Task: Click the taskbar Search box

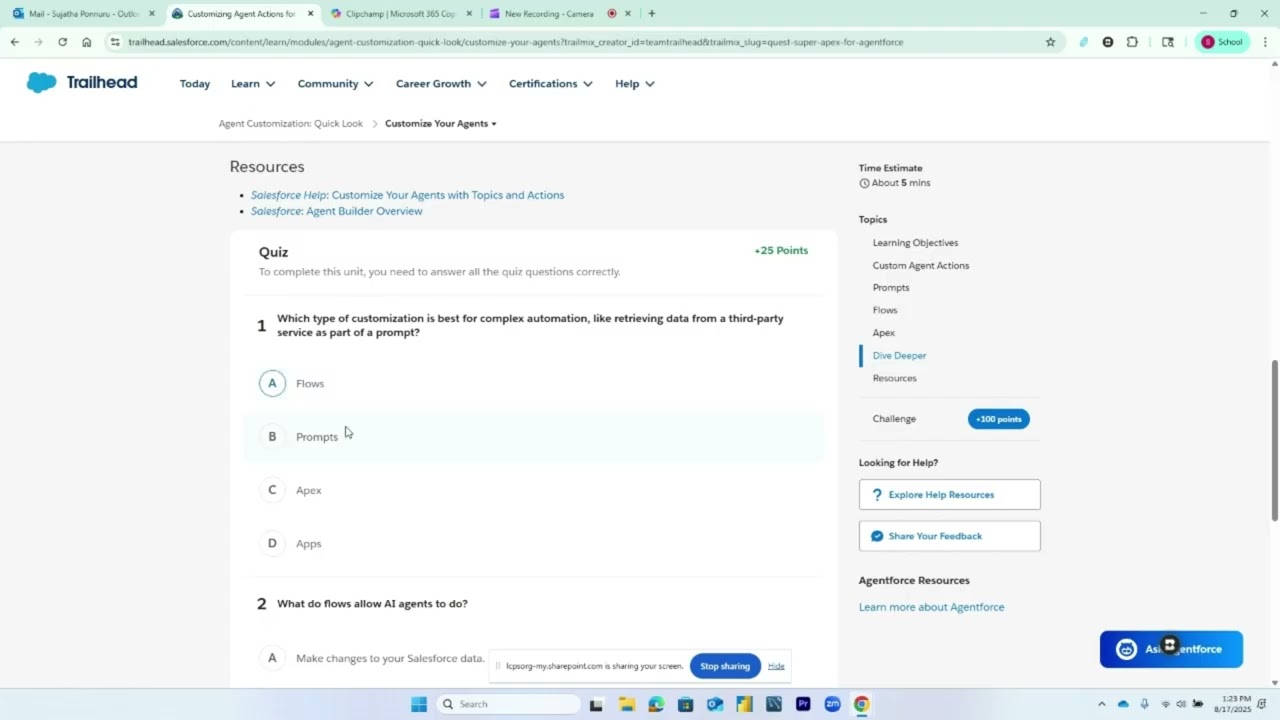Action: (509, 704)
